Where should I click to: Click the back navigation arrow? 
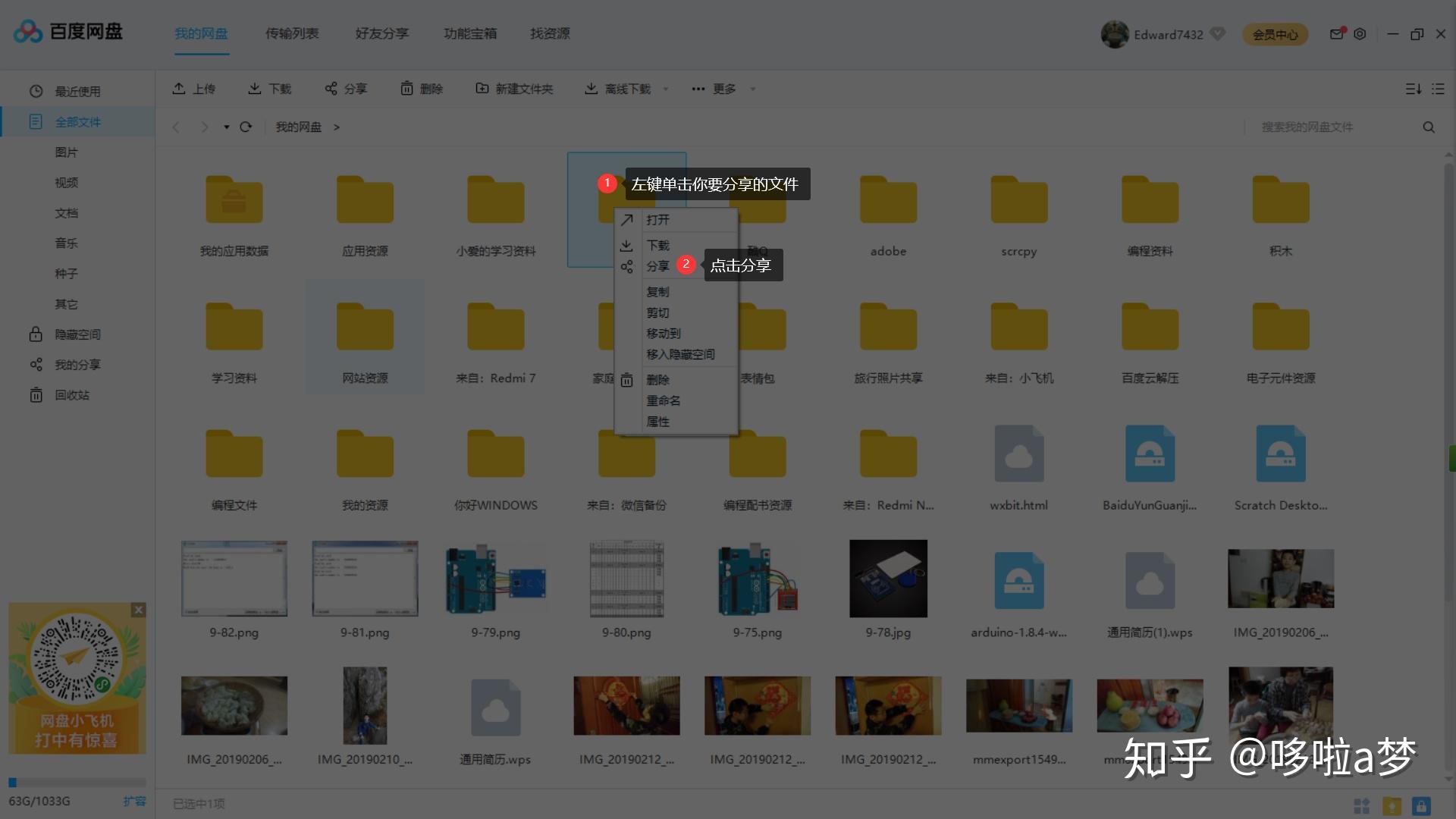(x=176, y=127)
